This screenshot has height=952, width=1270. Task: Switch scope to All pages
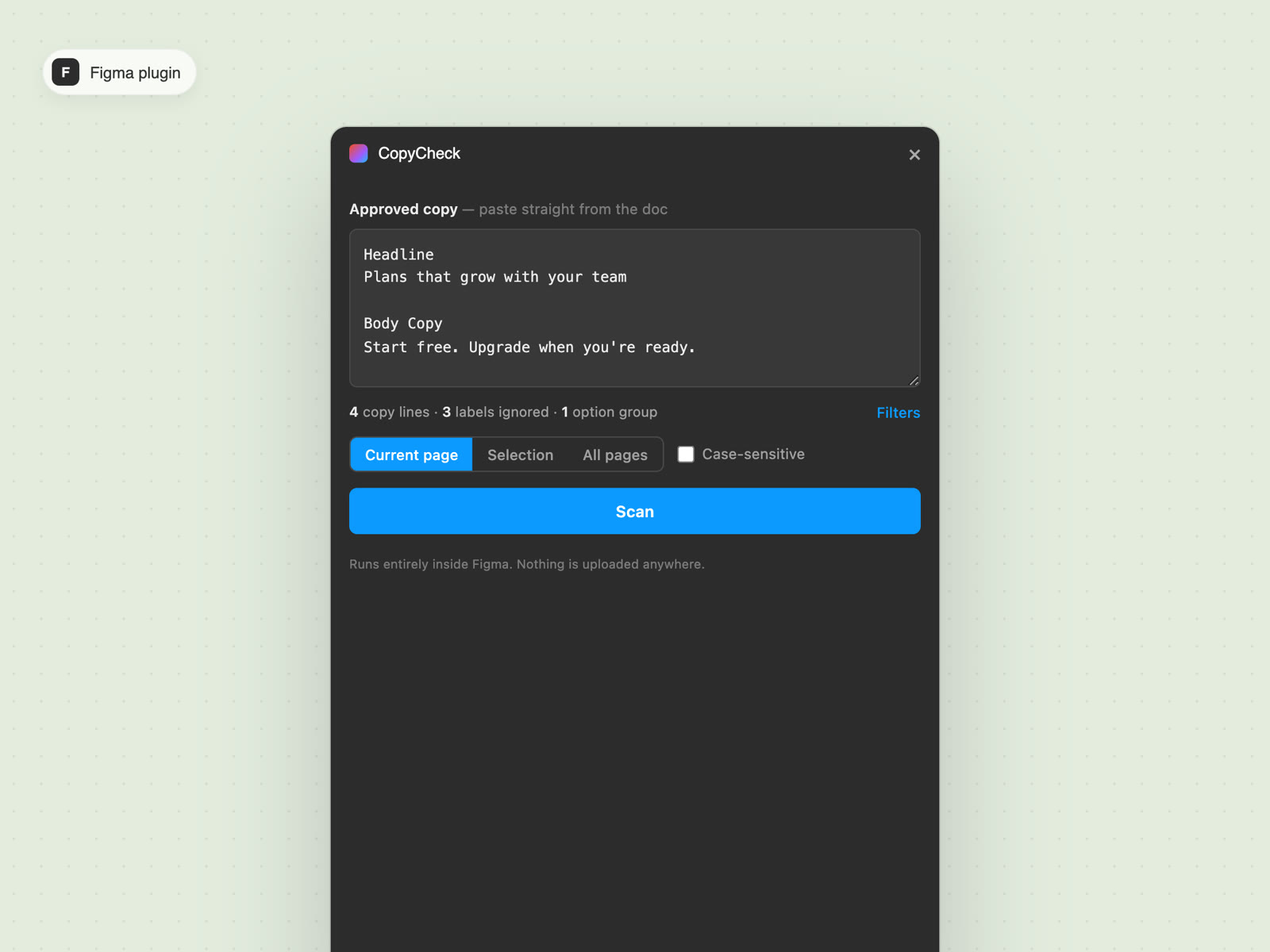point(615,455)
